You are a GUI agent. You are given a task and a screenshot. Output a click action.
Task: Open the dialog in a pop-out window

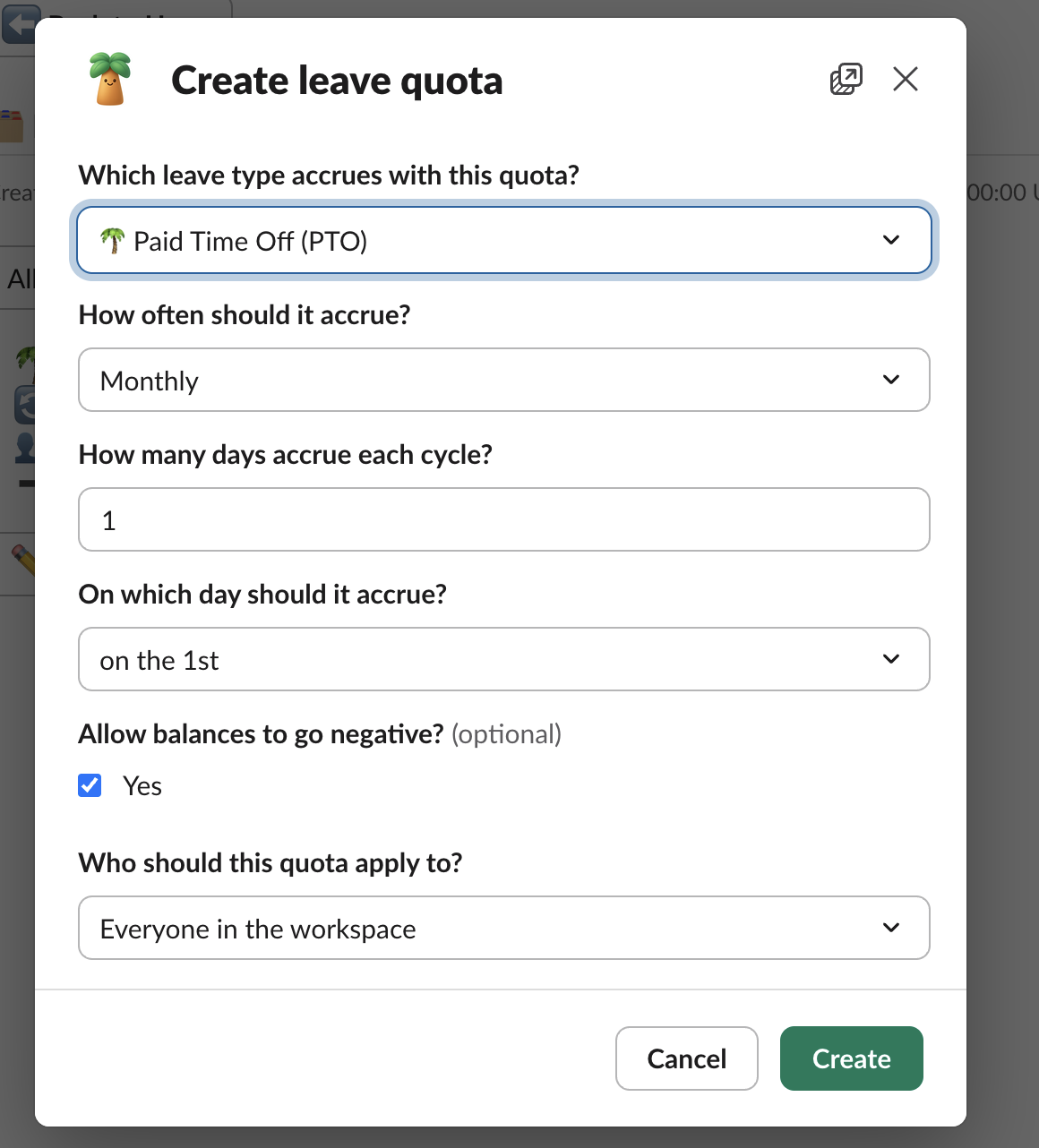pyautogui.click(x=845, y=79)
